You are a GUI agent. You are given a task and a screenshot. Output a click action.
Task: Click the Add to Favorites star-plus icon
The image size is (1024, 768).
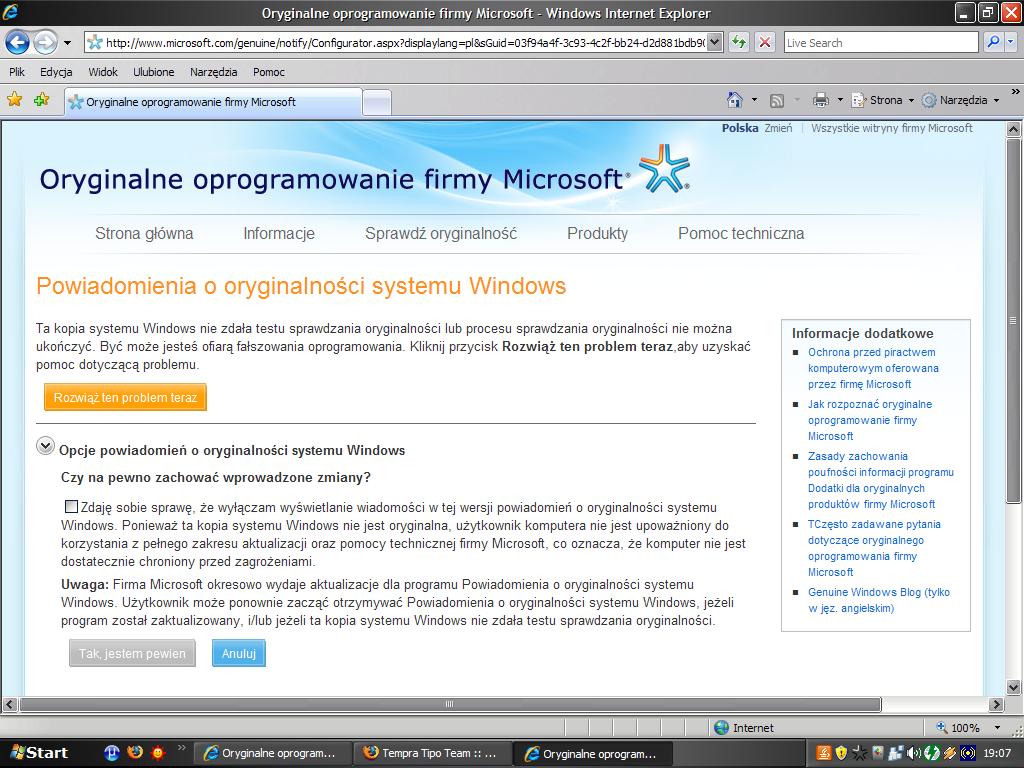[42, 100]
